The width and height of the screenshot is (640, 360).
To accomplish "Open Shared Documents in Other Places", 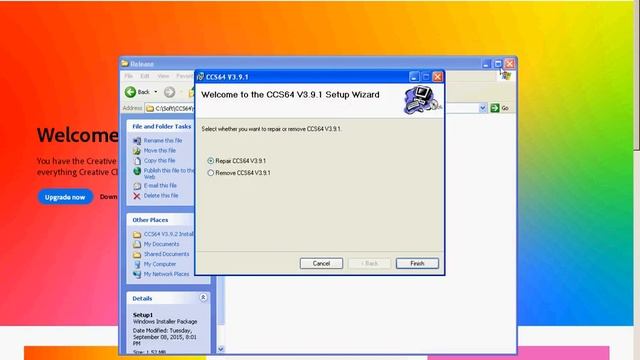I will tap(166, 254).
